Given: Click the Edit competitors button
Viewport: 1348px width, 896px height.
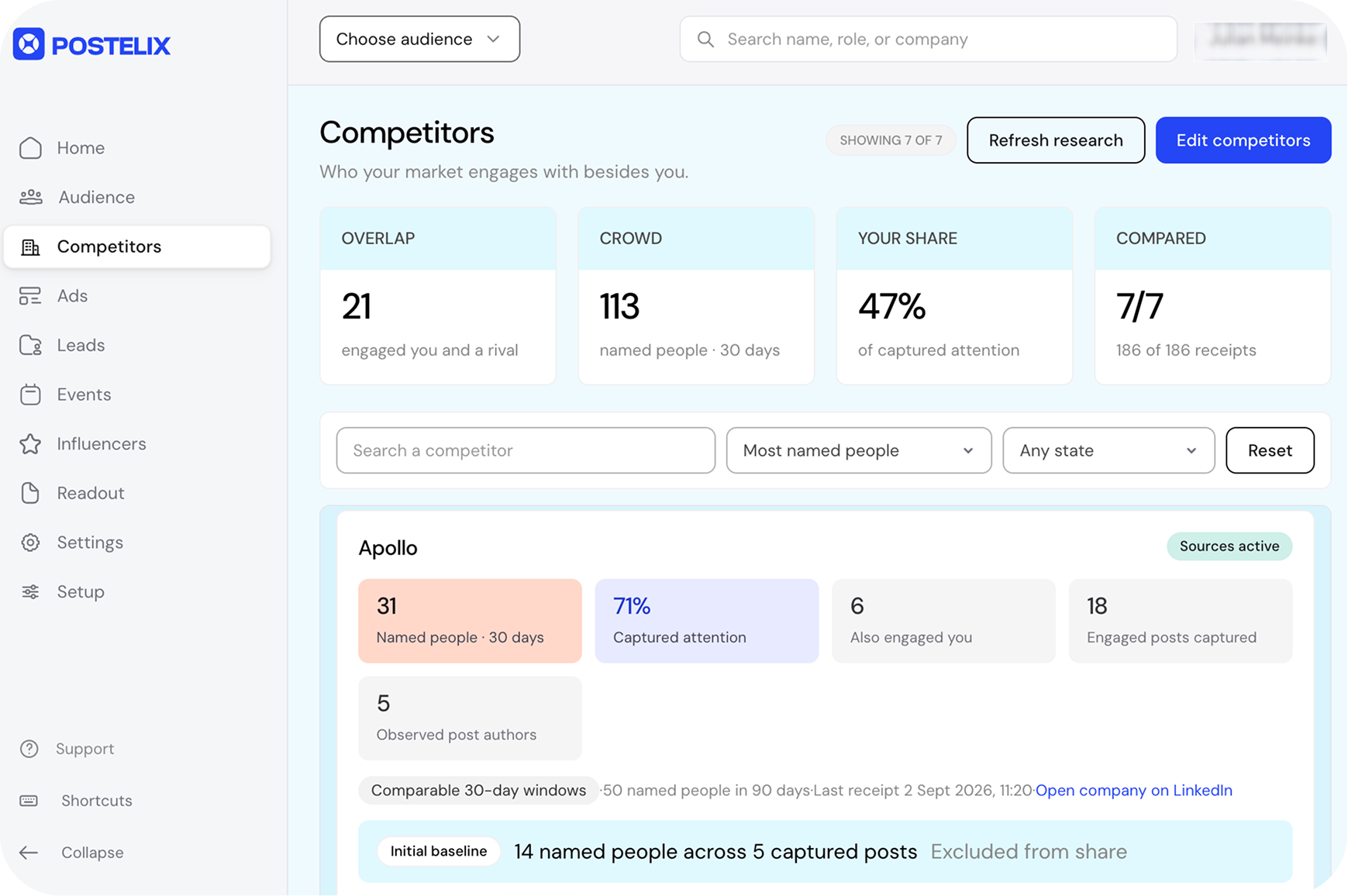Looking at the screenshot, I should pyautogui.click(x=1243, y=140).
